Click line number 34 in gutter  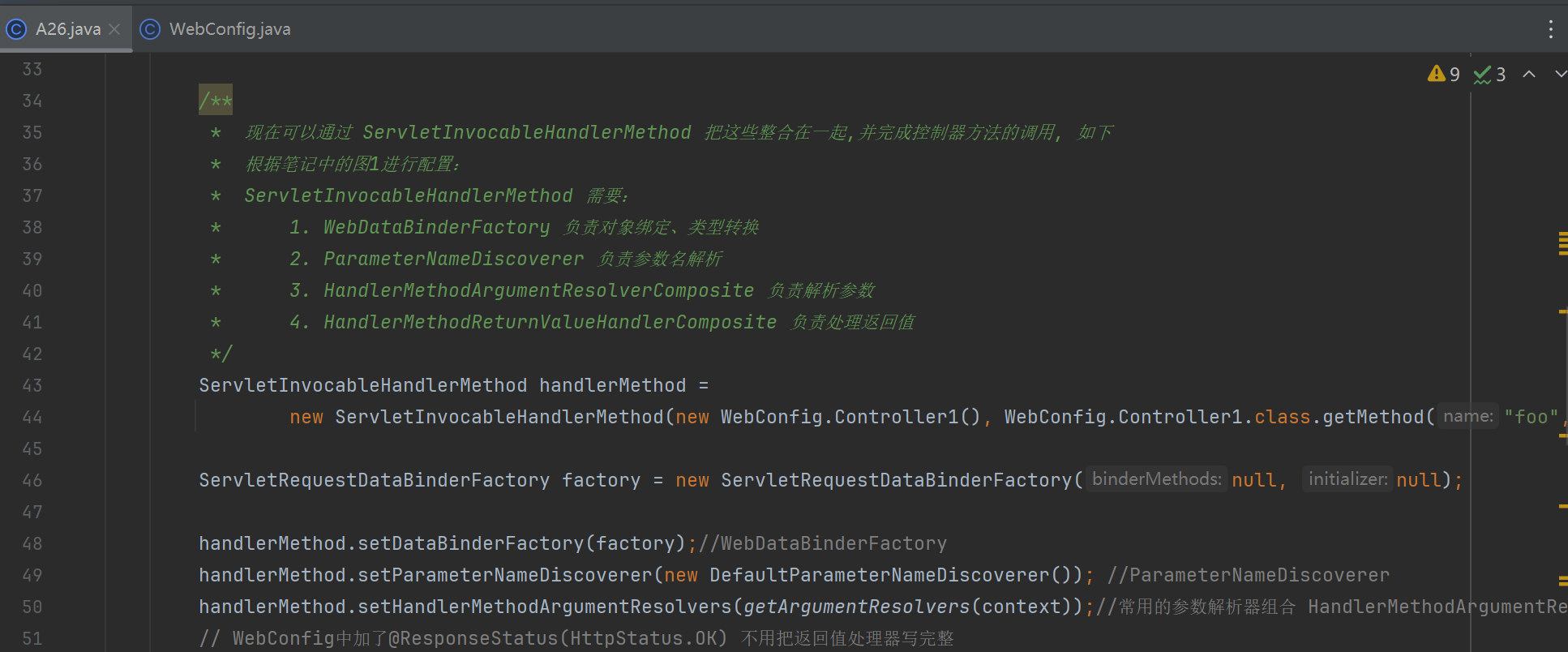pyautogui.click(x=32, y=101)
